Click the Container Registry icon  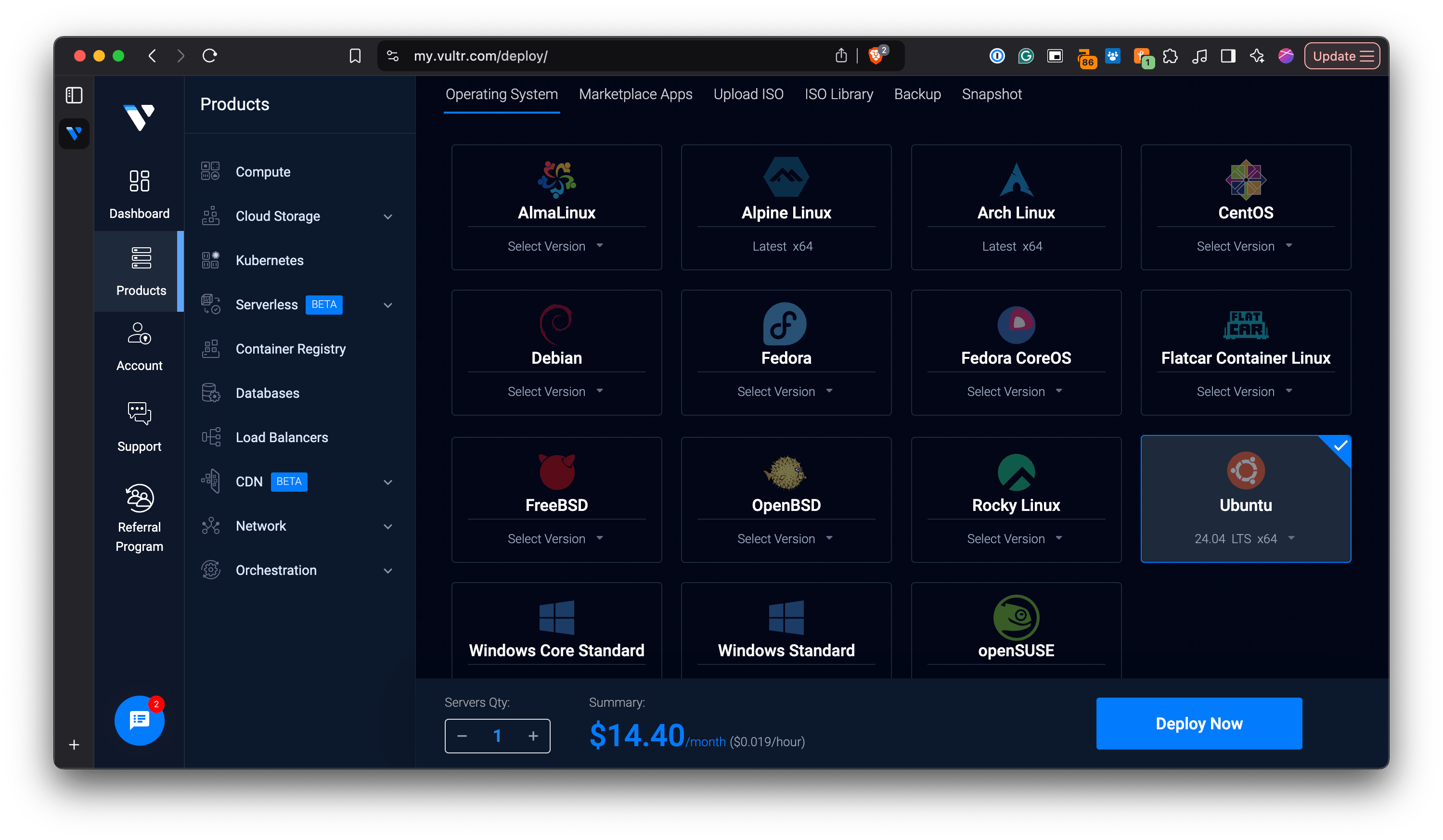point(210,348)
